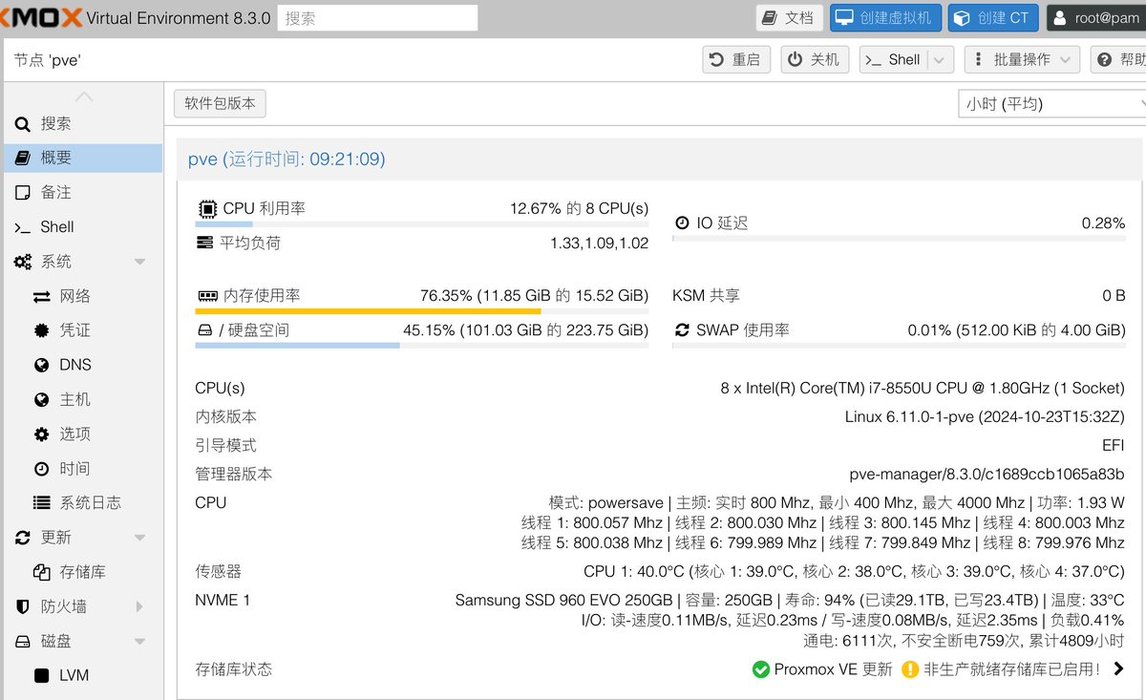This screenshot has height=700, width=1146.
Task: Open 系统日志 list icon item
Action: pyautogui.click(x=41, y=503)
